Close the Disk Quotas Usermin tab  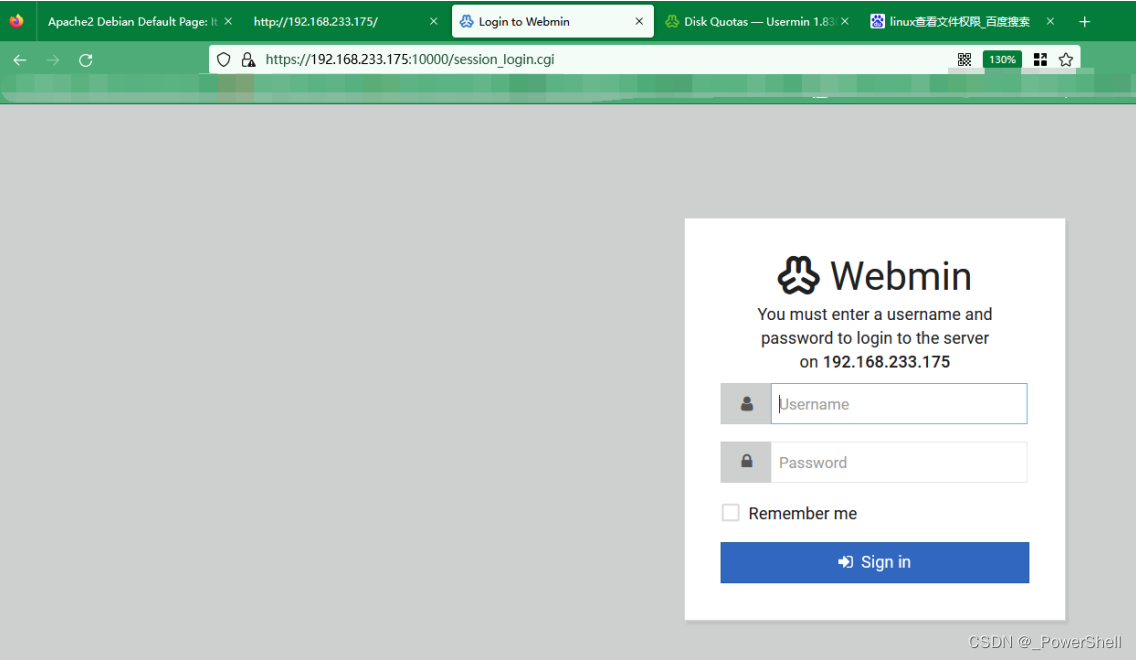(845, 22)
